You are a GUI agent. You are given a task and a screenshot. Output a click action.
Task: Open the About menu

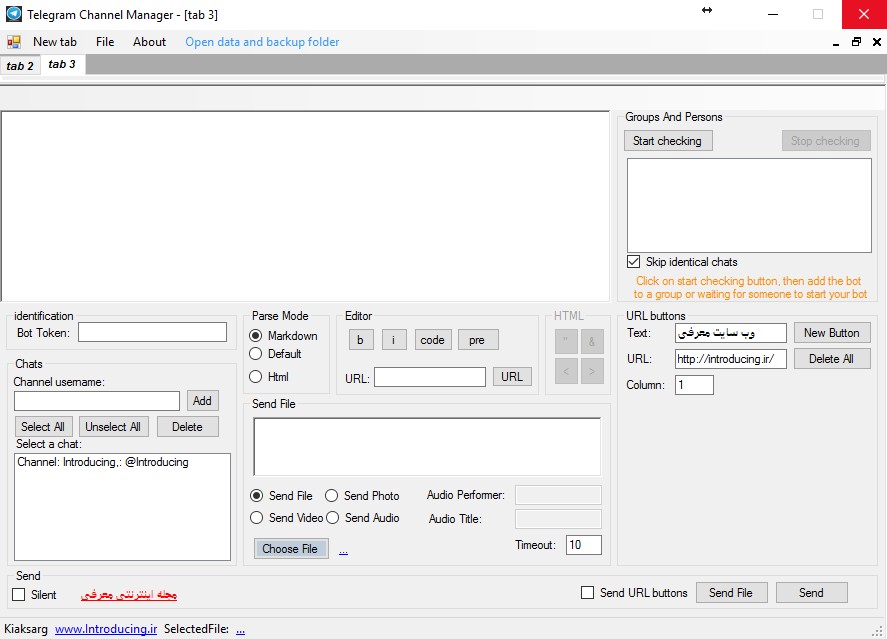point(149,42)
